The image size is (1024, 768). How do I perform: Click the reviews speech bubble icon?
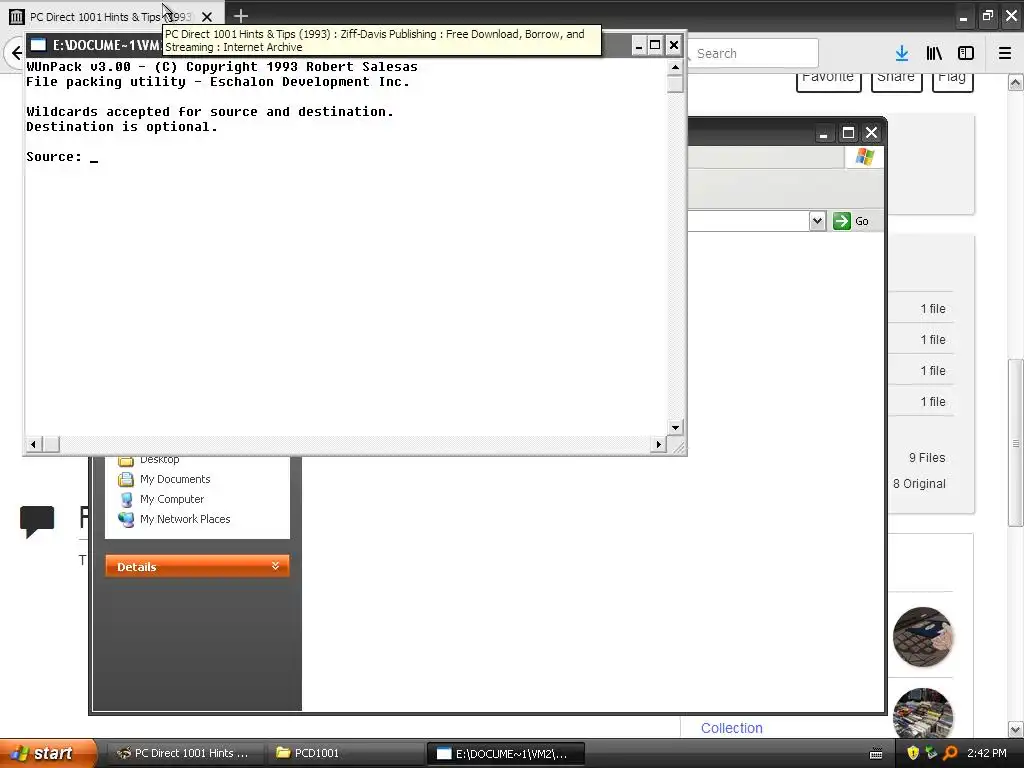(x=37, y=522)
